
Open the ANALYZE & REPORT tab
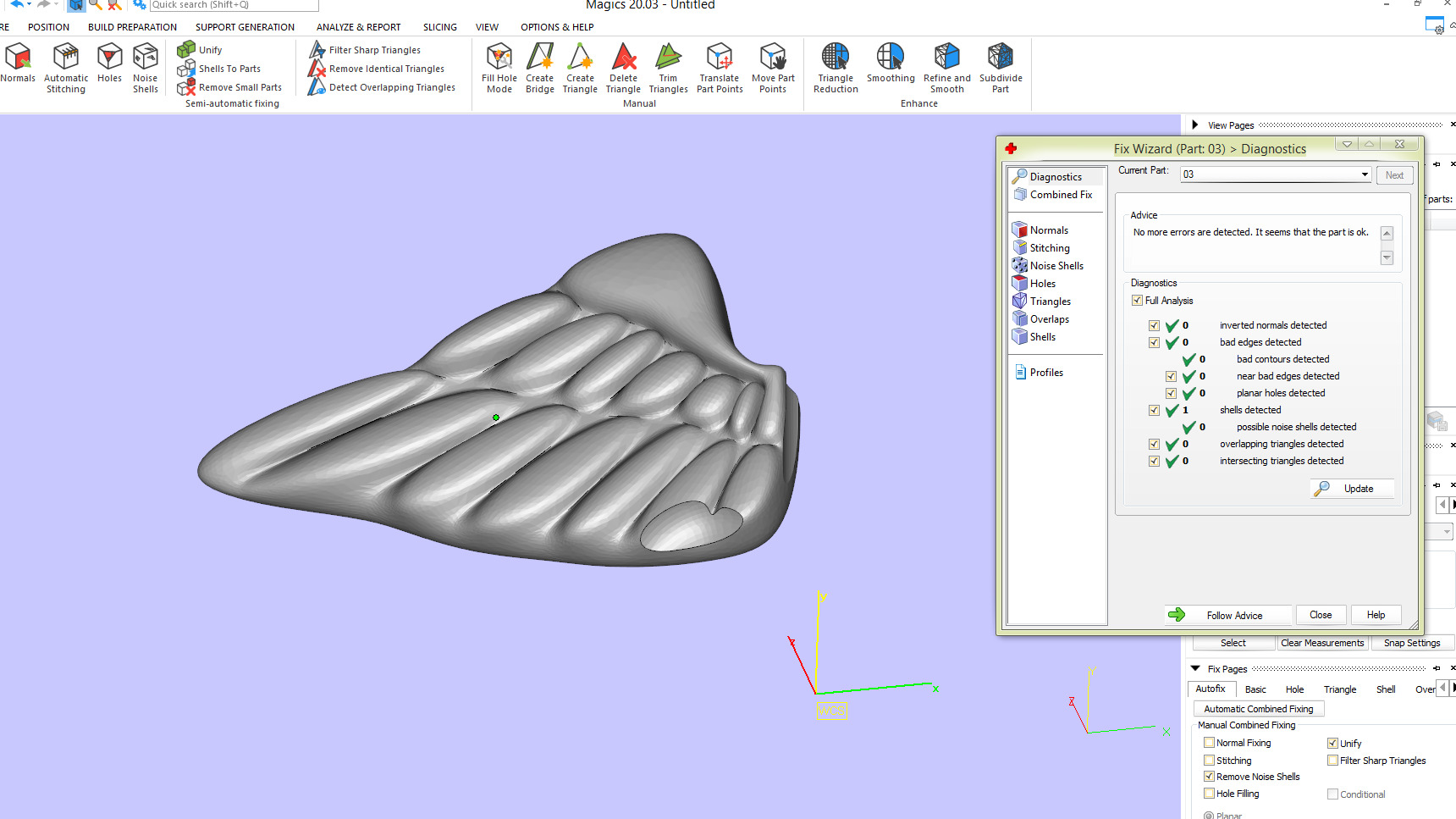358,27
